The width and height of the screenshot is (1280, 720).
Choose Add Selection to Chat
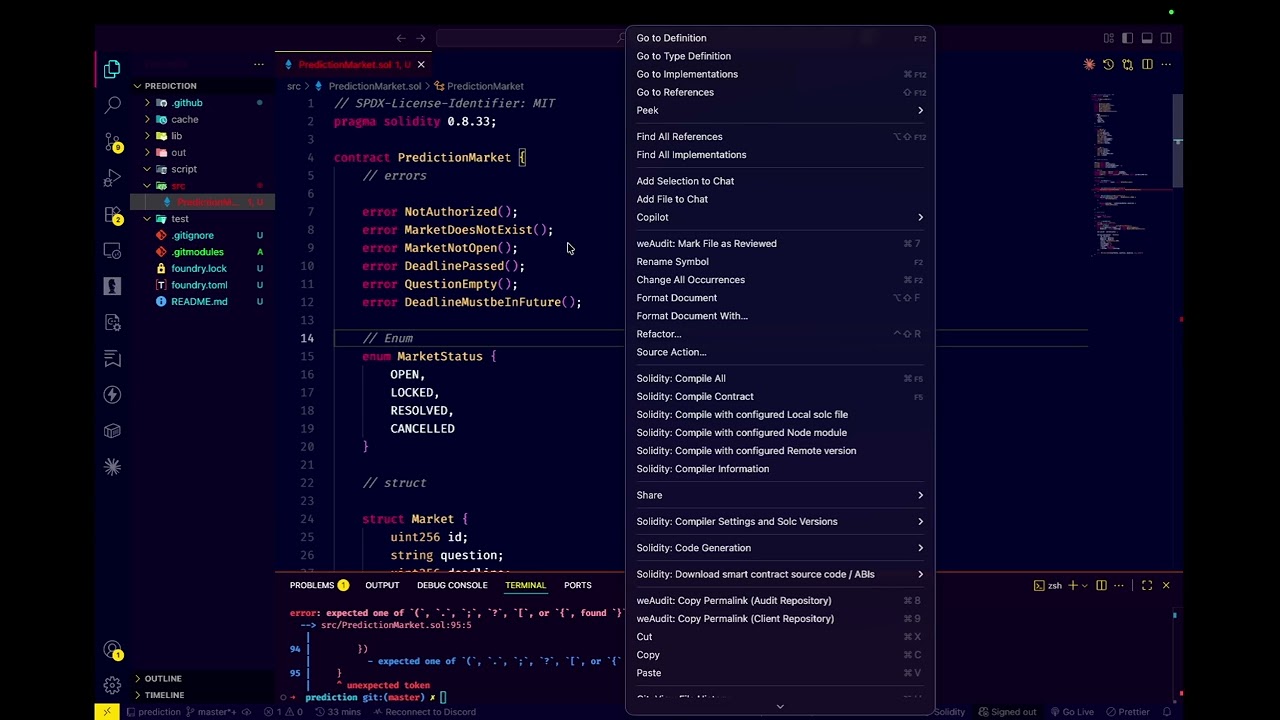point(780,181)
